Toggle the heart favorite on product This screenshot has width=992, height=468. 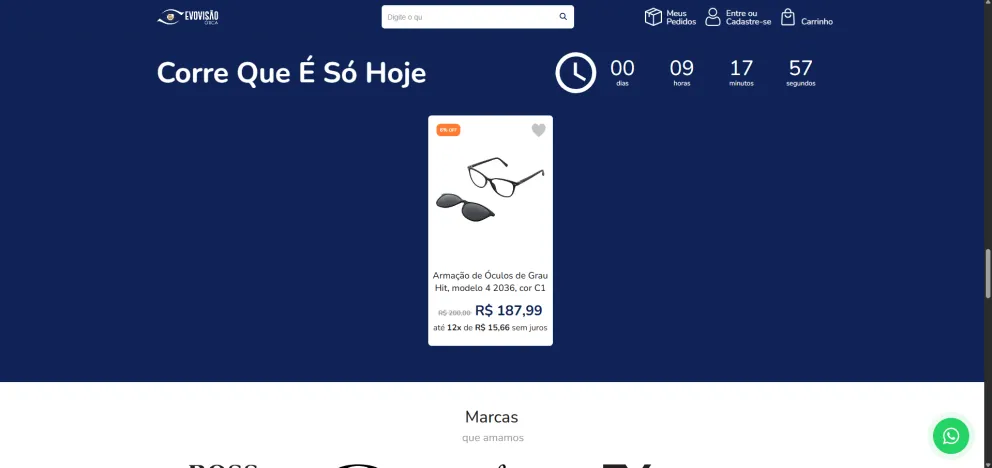(538, 130)
